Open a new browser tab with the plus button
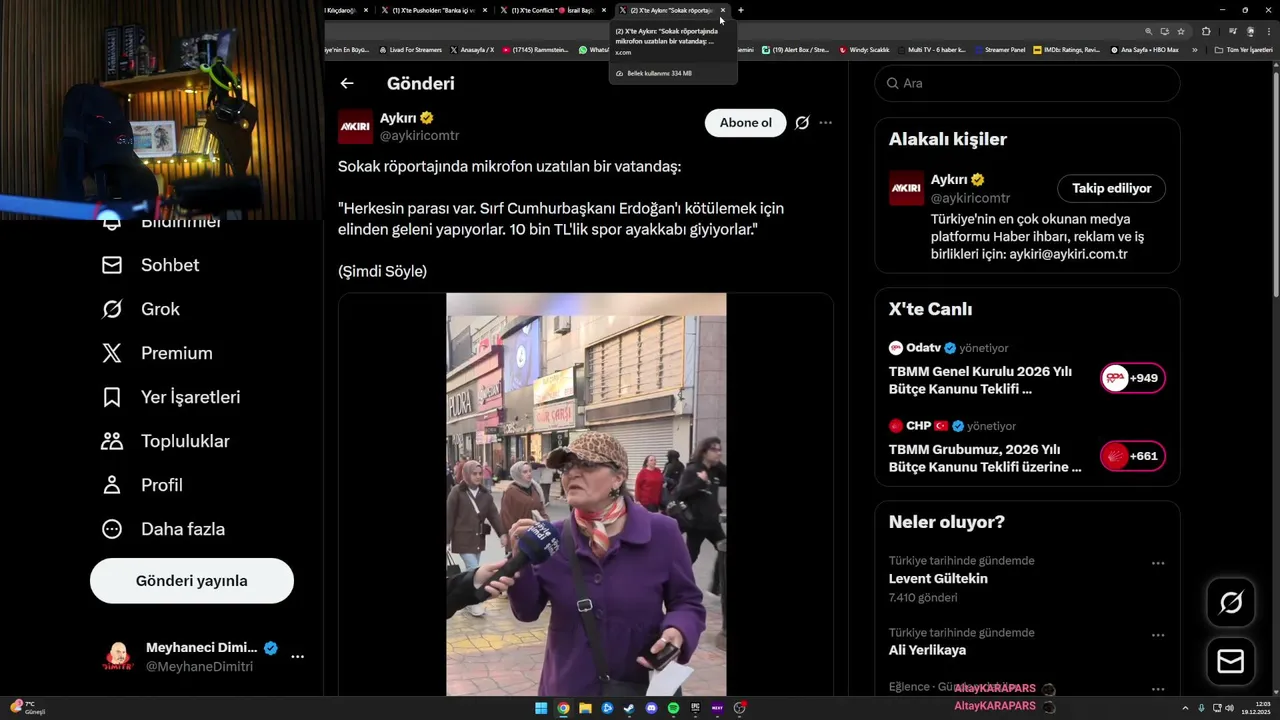The image size is (1280, 720). [741, 10]
